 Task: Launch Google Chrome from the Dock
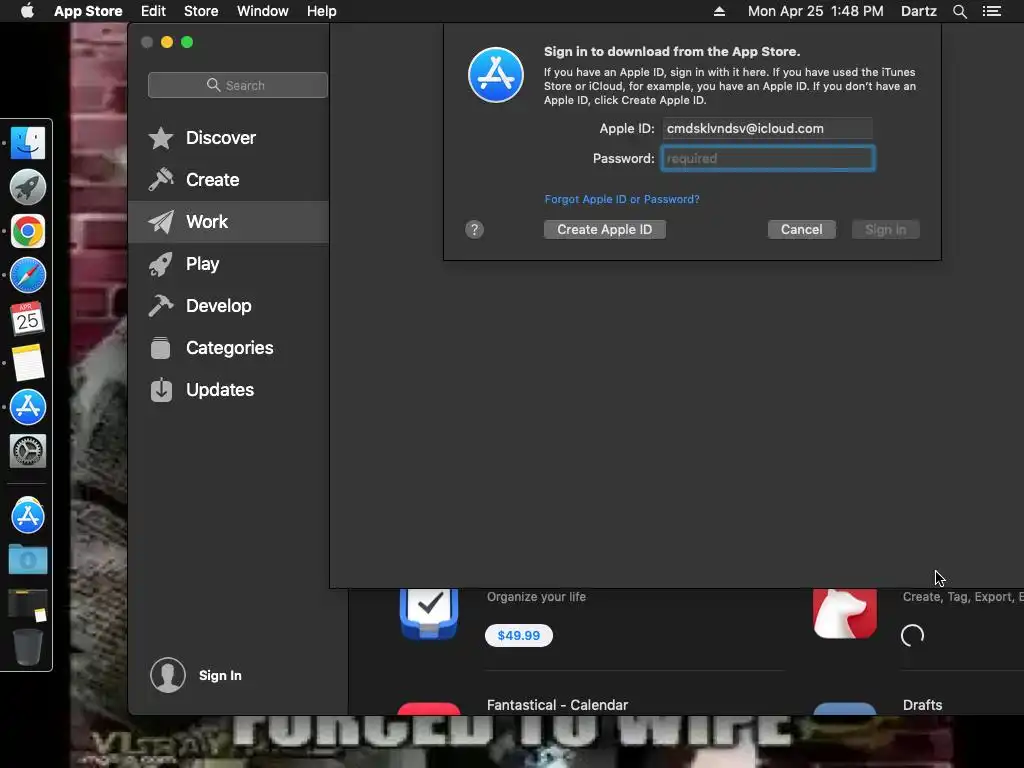pyautogui.click(x=27, y=231)
